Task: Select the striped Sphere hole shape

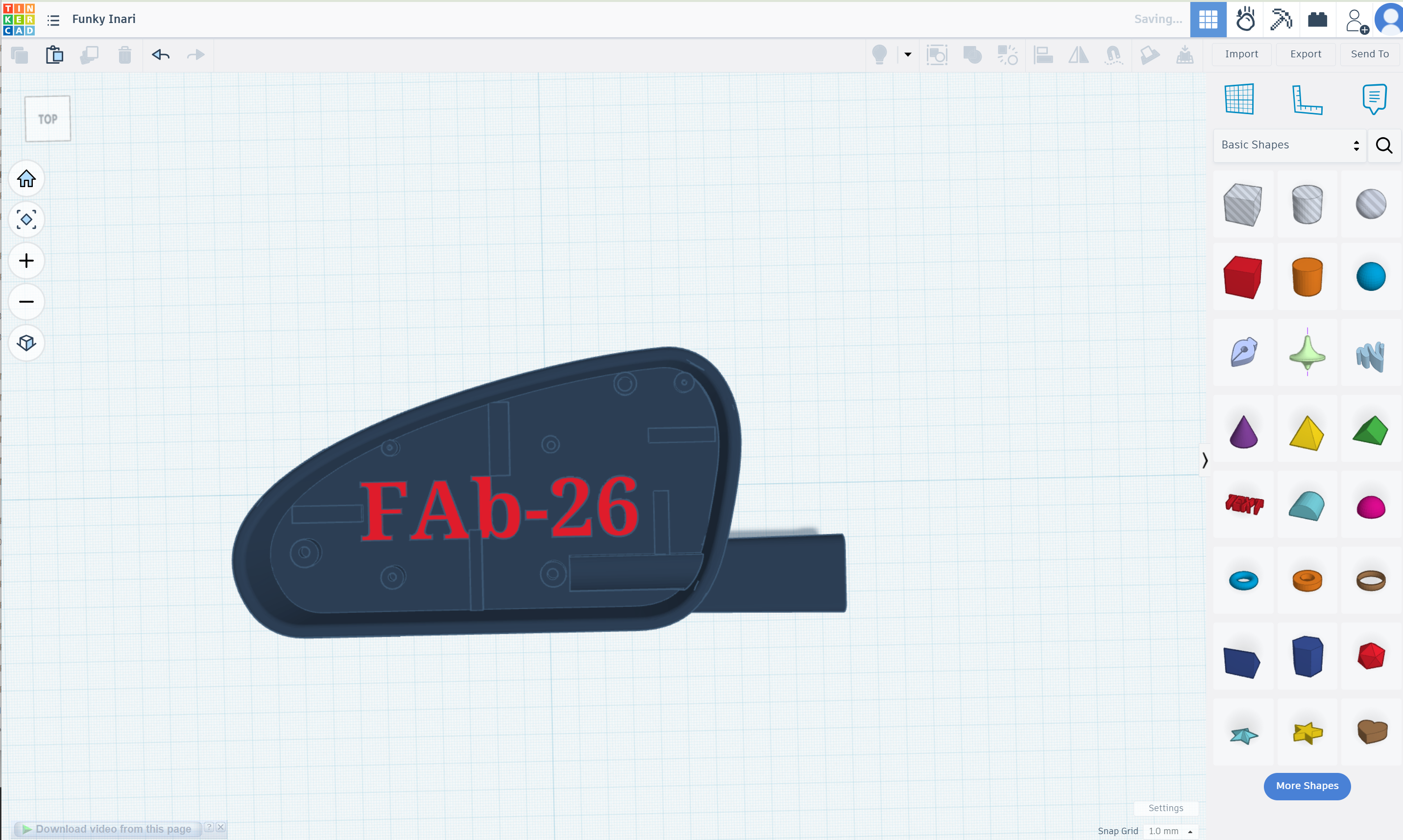Action: click(x=1371, y=204)
